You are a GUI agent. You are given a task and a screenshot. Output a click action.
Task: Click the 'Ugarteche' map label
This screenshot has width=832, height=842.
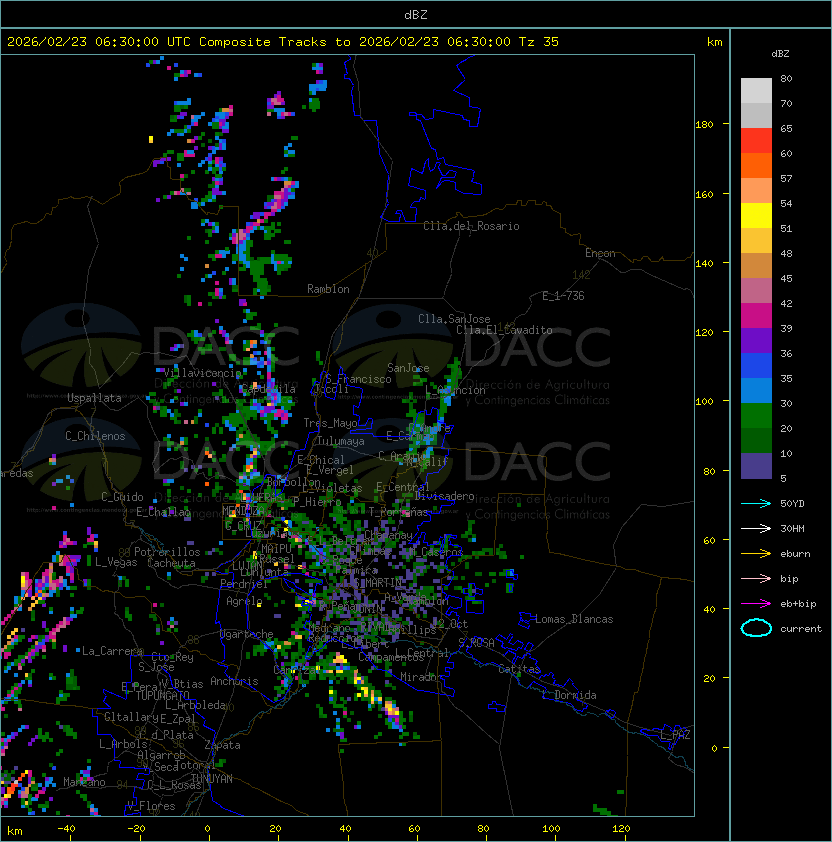pos(247,634)
